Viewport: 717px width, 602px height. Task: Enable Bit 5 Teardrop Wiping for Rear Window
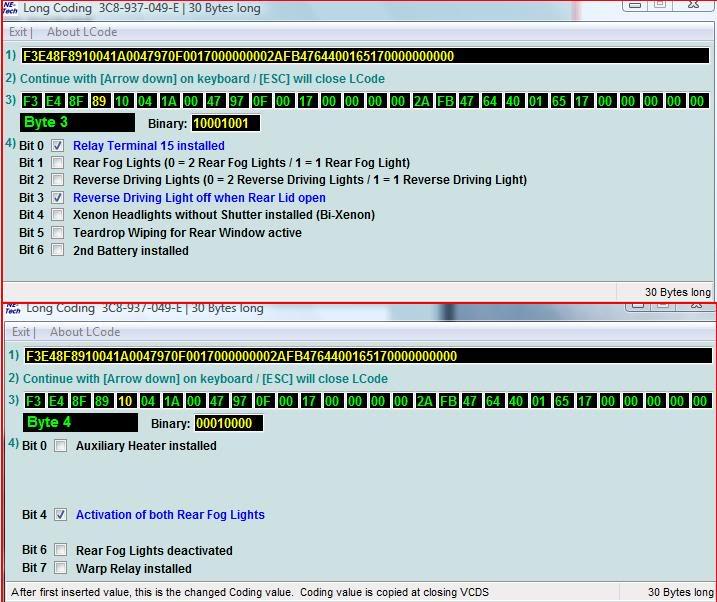tap(57, 233)
